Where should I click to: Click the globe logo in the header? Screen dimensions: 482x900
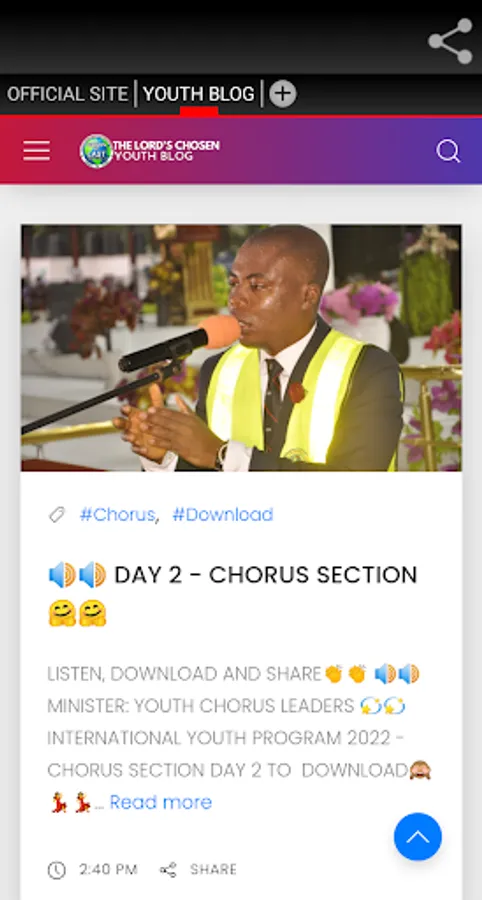[x=96, y=151]
